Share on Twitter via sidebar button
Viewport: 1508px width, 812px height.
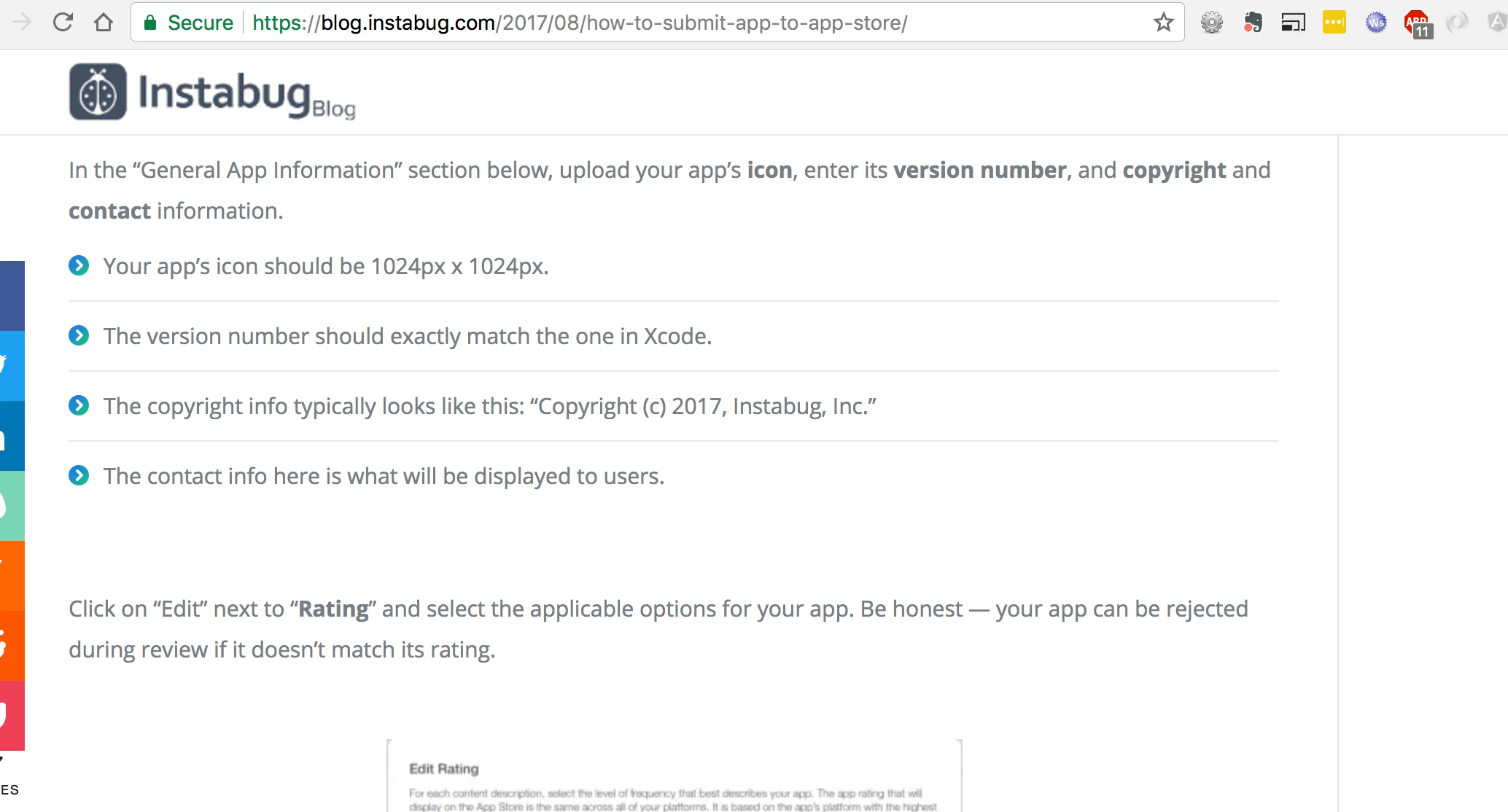point(12,366)
